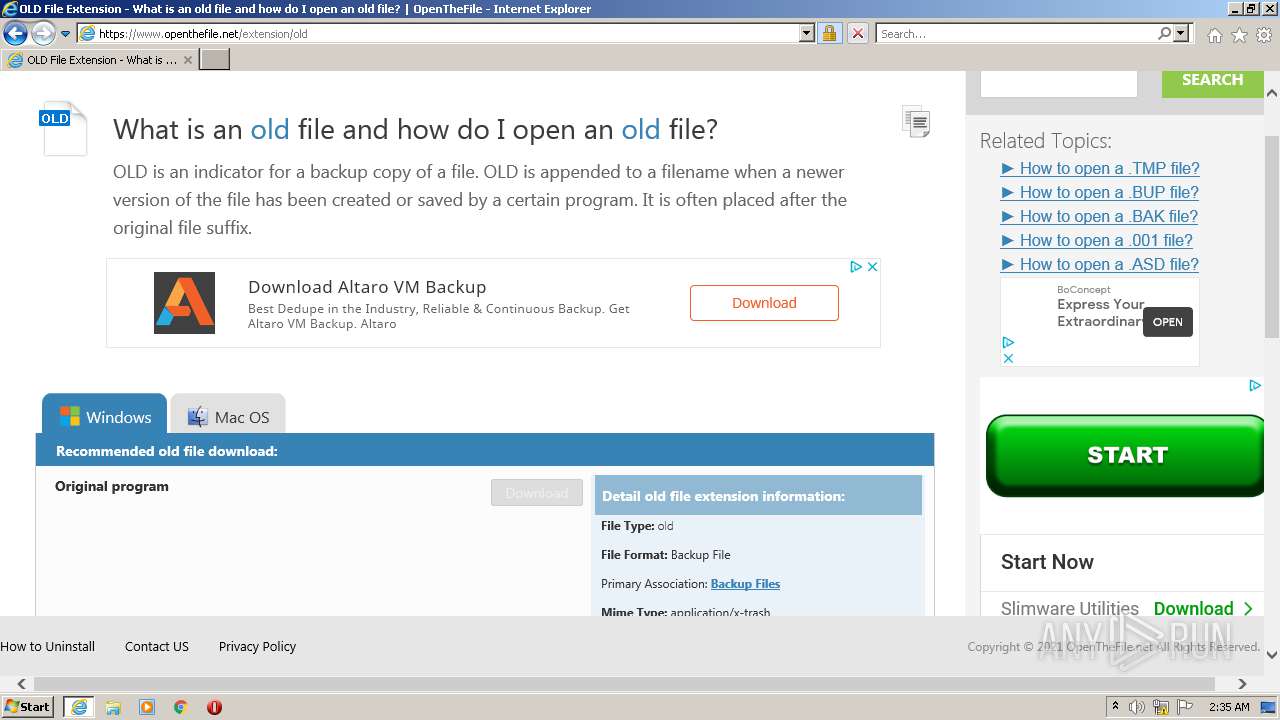Switch to the Mac OS tab
Image resolution: width=1280 pixels, height=720 pixels.
click(228, 414)
